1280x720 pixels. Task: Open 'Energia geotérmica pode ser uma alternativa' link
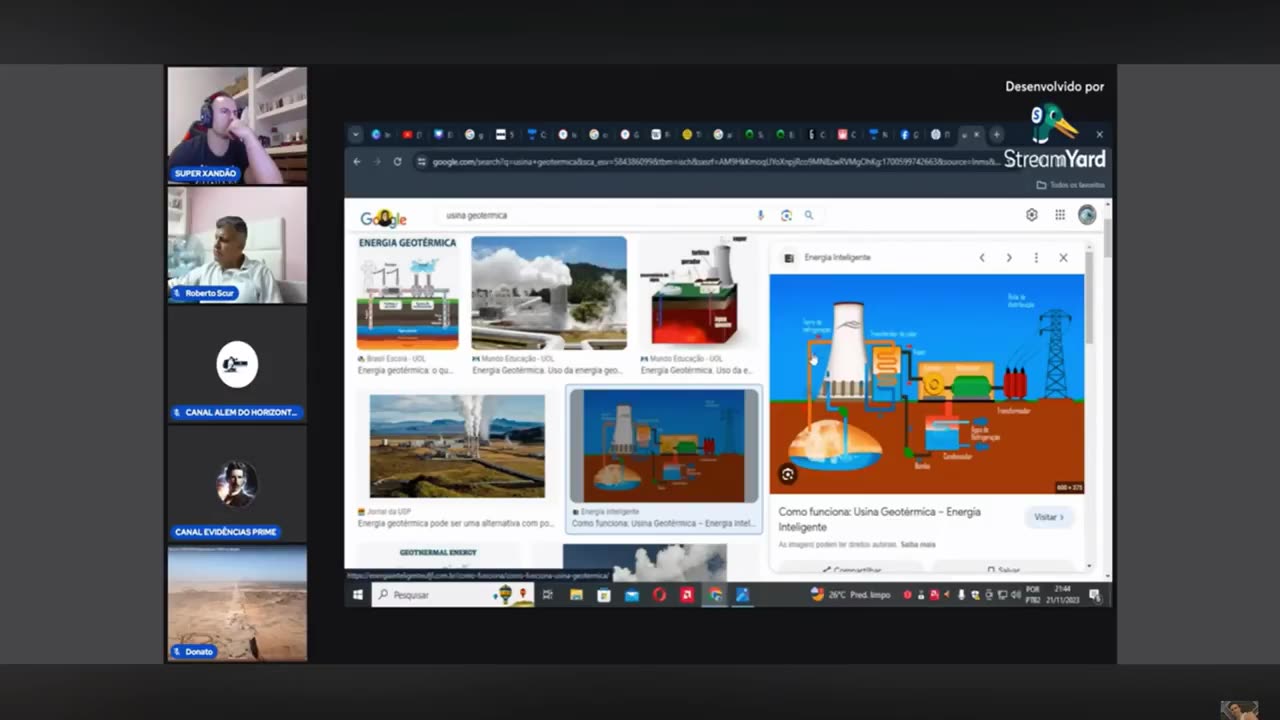[x=456, y=523]
